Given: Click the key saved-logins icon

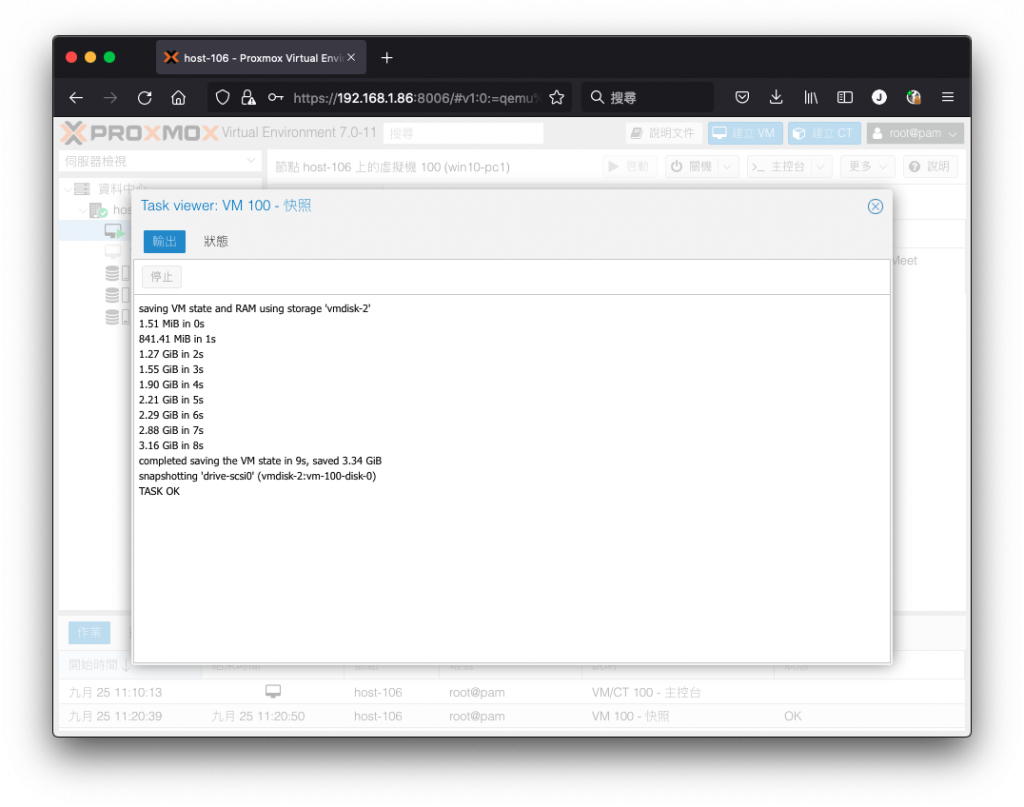Looking at the screenshot, I should [x=276, y=98].
